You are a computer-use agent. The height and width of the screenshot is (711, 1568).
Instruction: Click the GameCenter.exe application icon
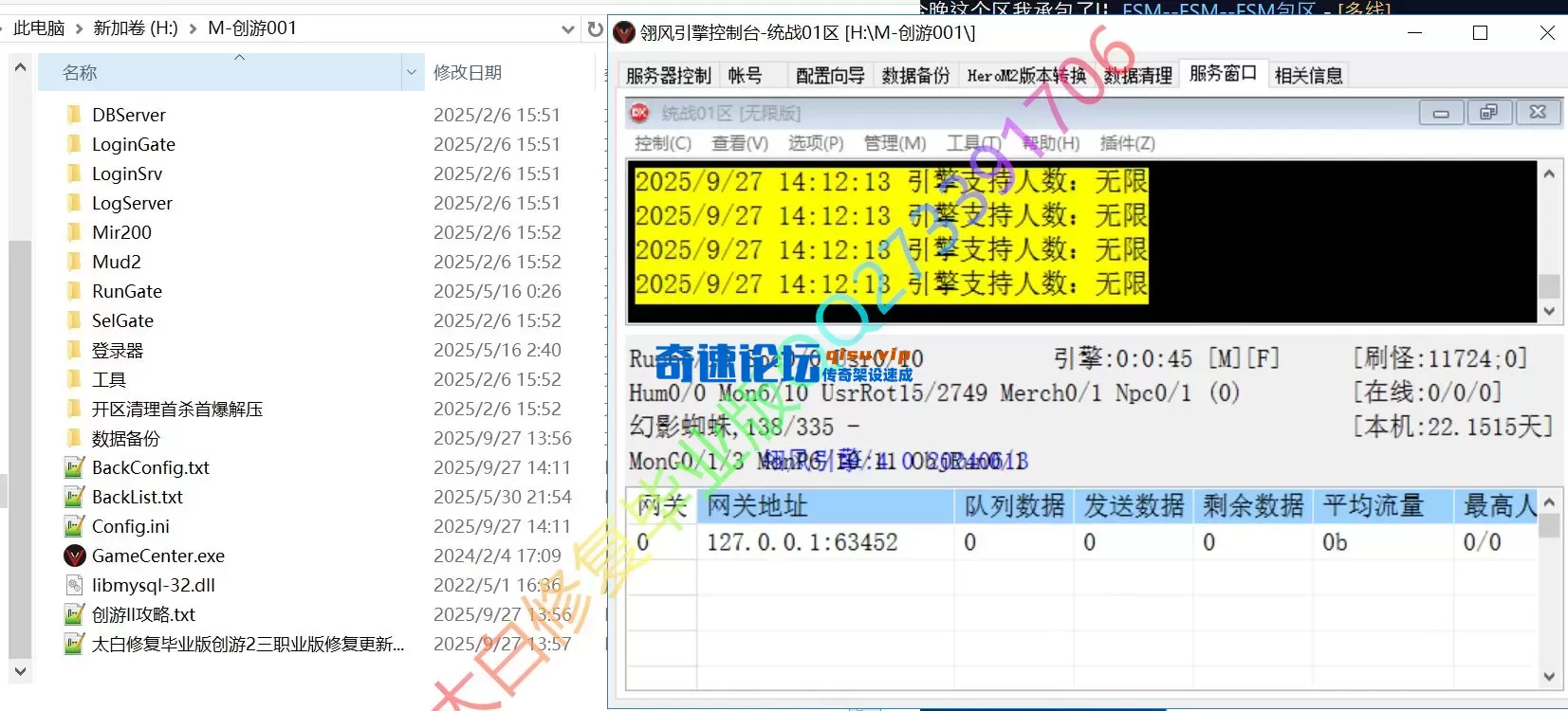74,556
